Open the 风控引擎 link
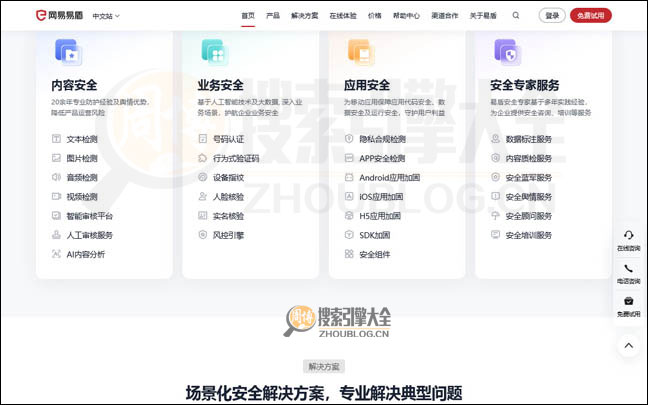648x405 pixels. click(x=228, y=235)
